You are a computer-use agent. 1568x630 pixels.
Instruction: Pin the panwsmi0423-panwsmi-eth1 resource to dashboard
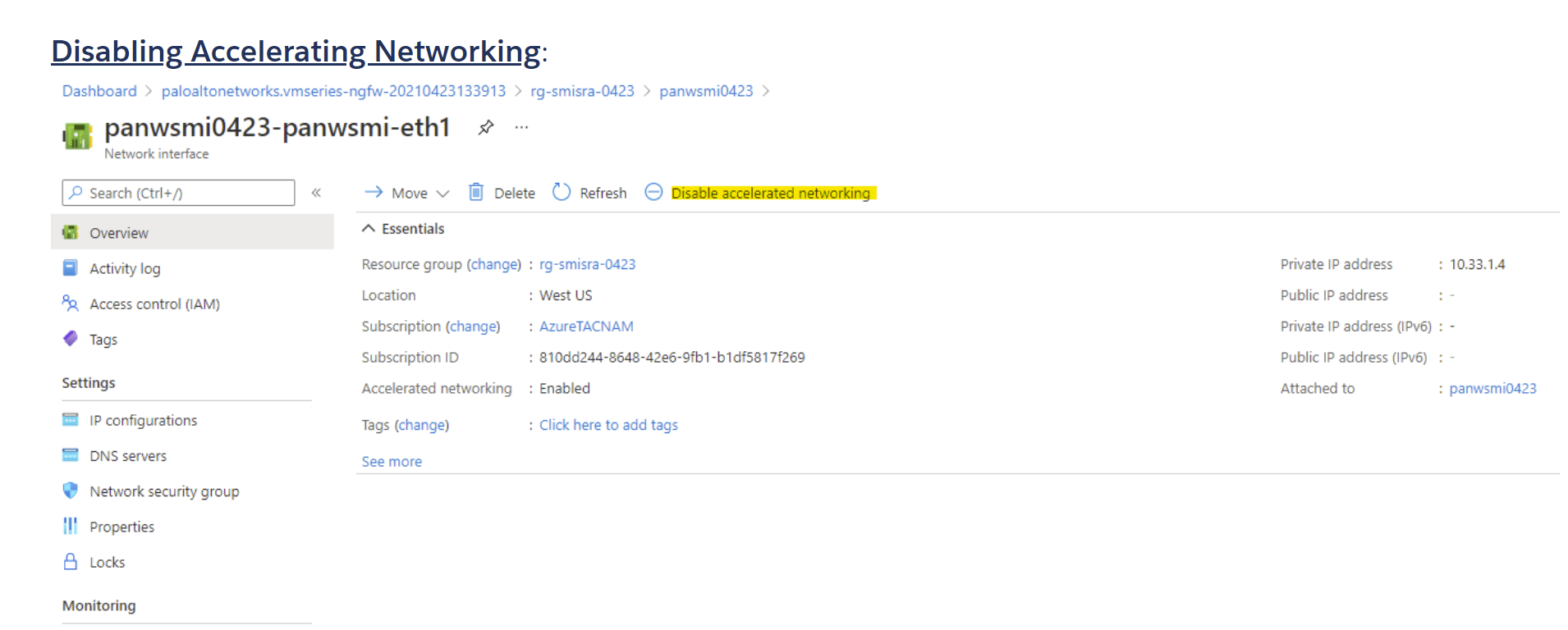[x=486, y=127]
